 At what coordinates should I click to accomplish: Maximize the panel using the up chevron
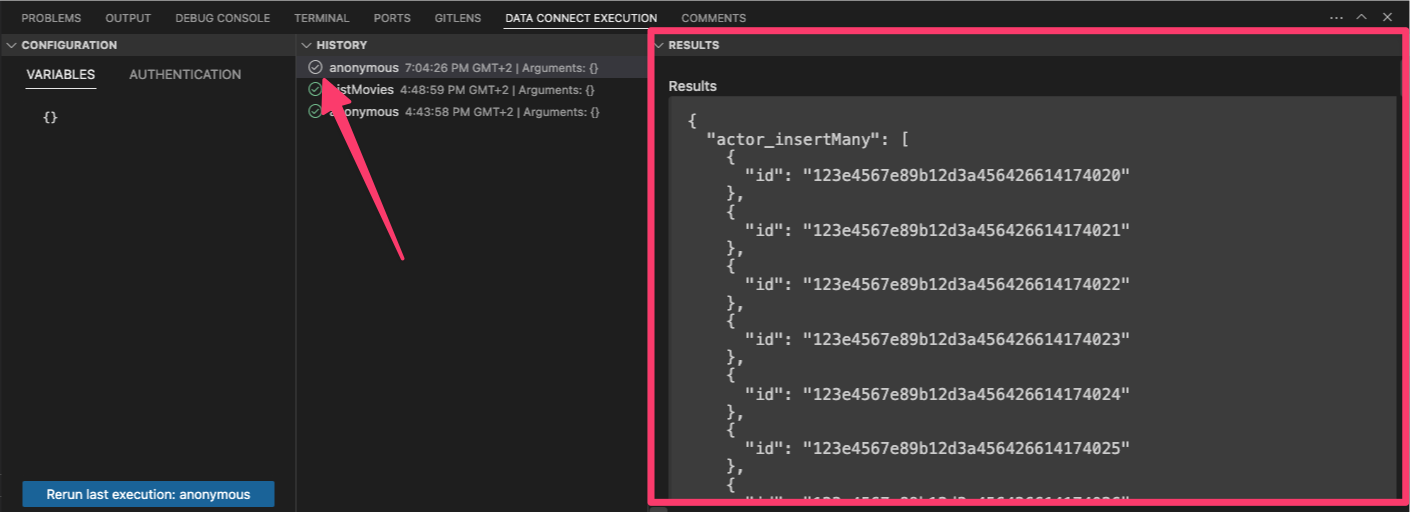[x=1361, y=18]
